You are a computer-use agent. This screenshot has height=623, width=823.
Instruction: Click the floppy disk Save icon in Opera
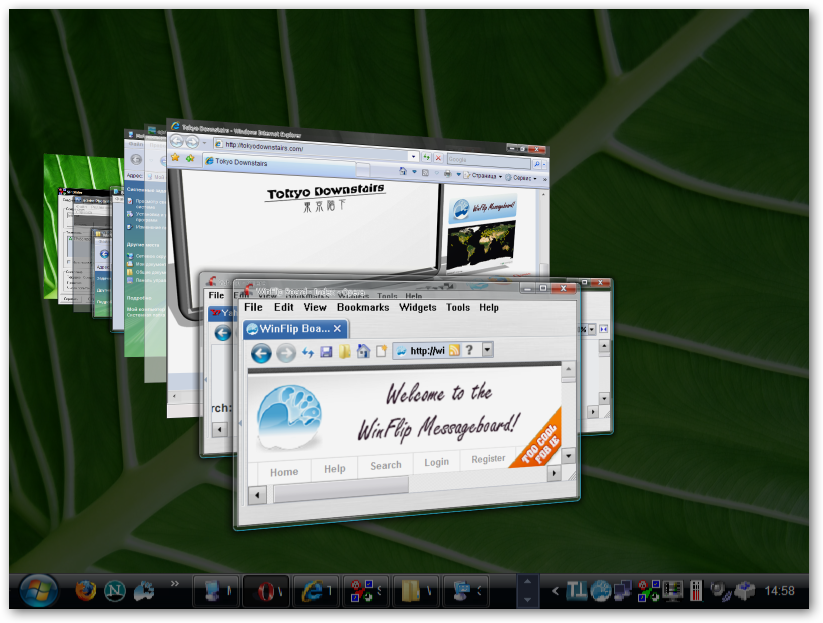326,352
